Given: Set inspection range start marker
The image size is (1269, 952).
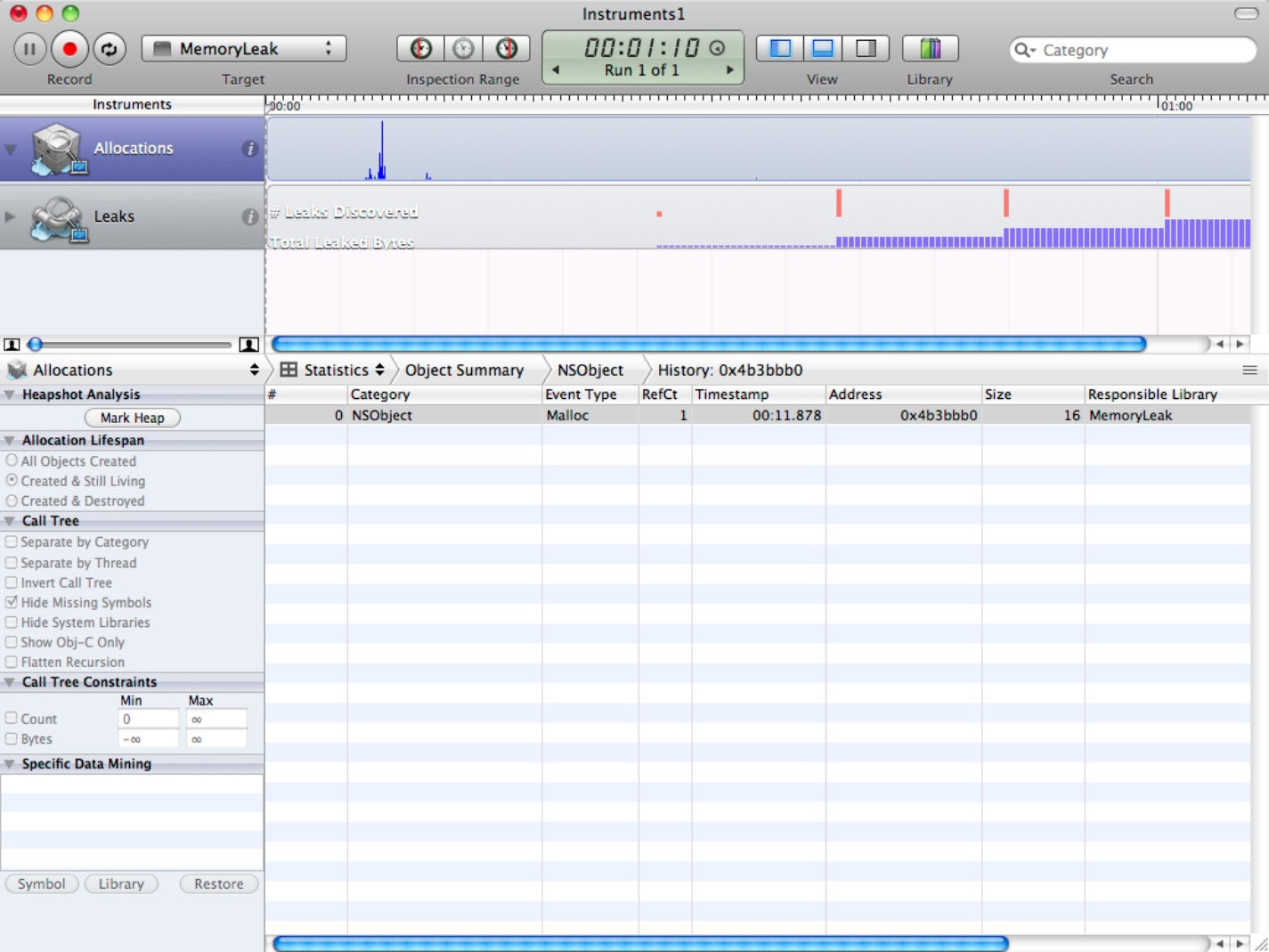Looking at the screenshot, I should [420, 48].
